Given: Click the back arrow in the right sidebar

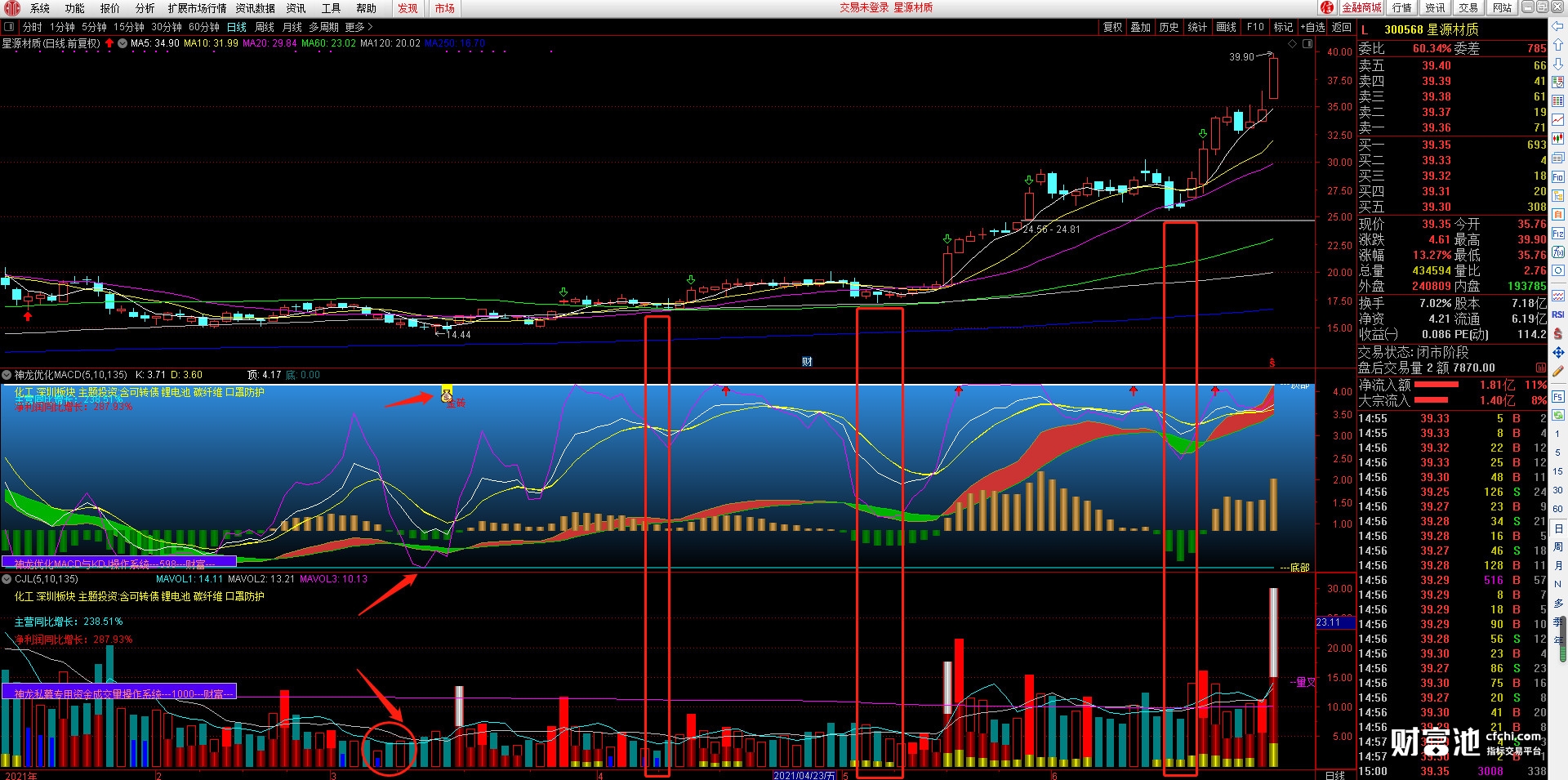Looking at the screenshot, I should coord(1558,27).
